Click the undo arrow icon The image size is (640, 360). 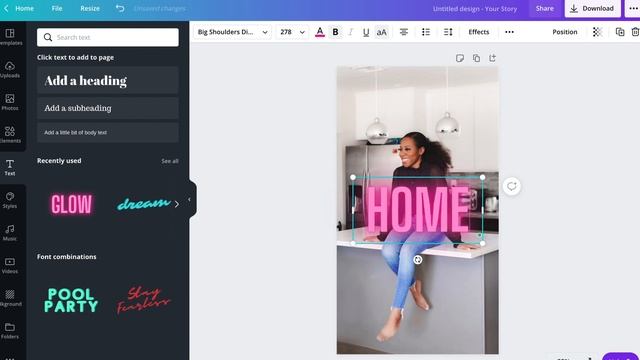point(120,8)
